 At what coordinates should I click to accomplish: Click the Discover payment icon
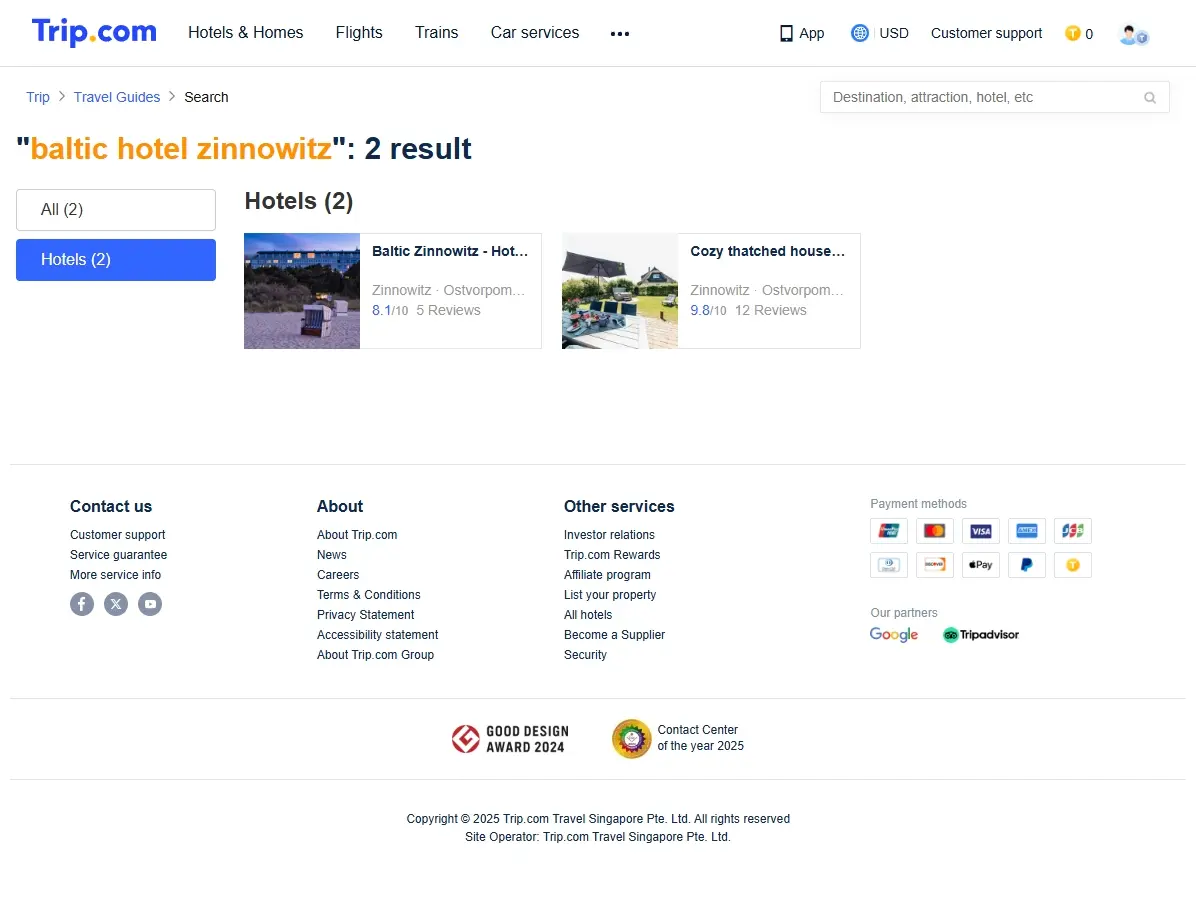[934, 565]
